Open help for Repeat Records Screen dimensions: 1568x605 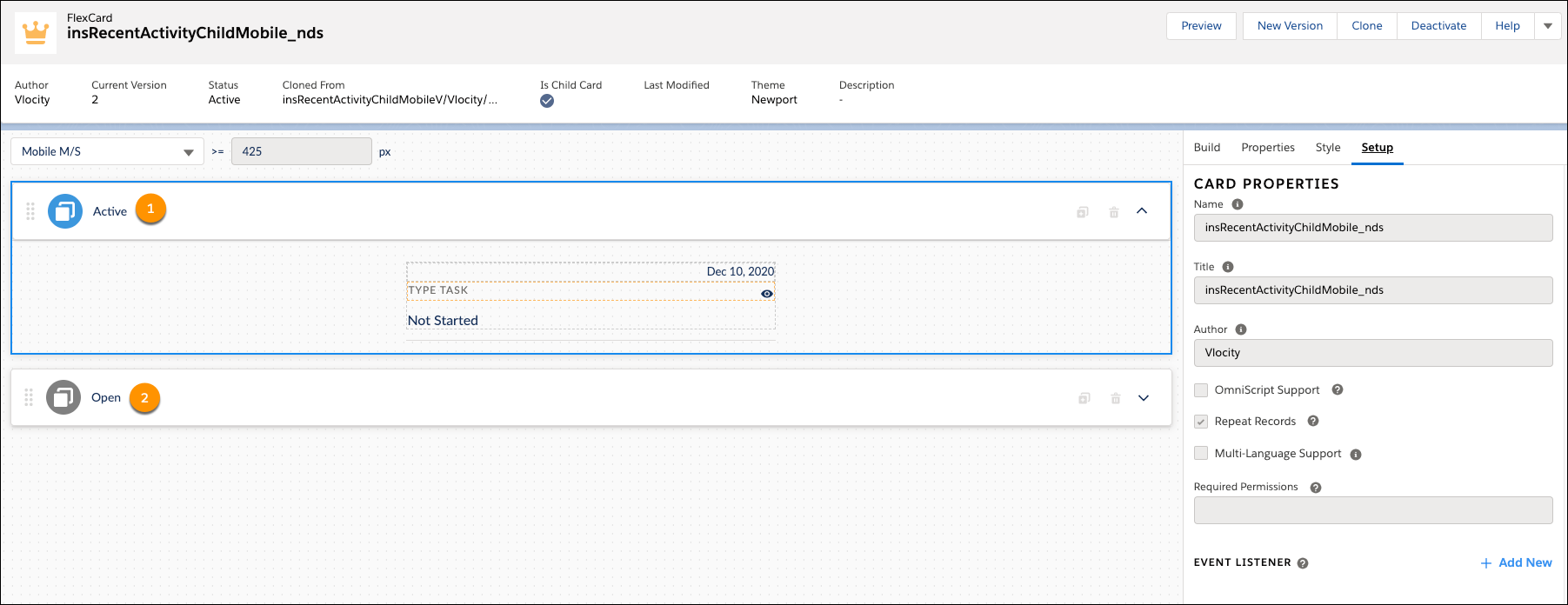(x=1313, y=422)
